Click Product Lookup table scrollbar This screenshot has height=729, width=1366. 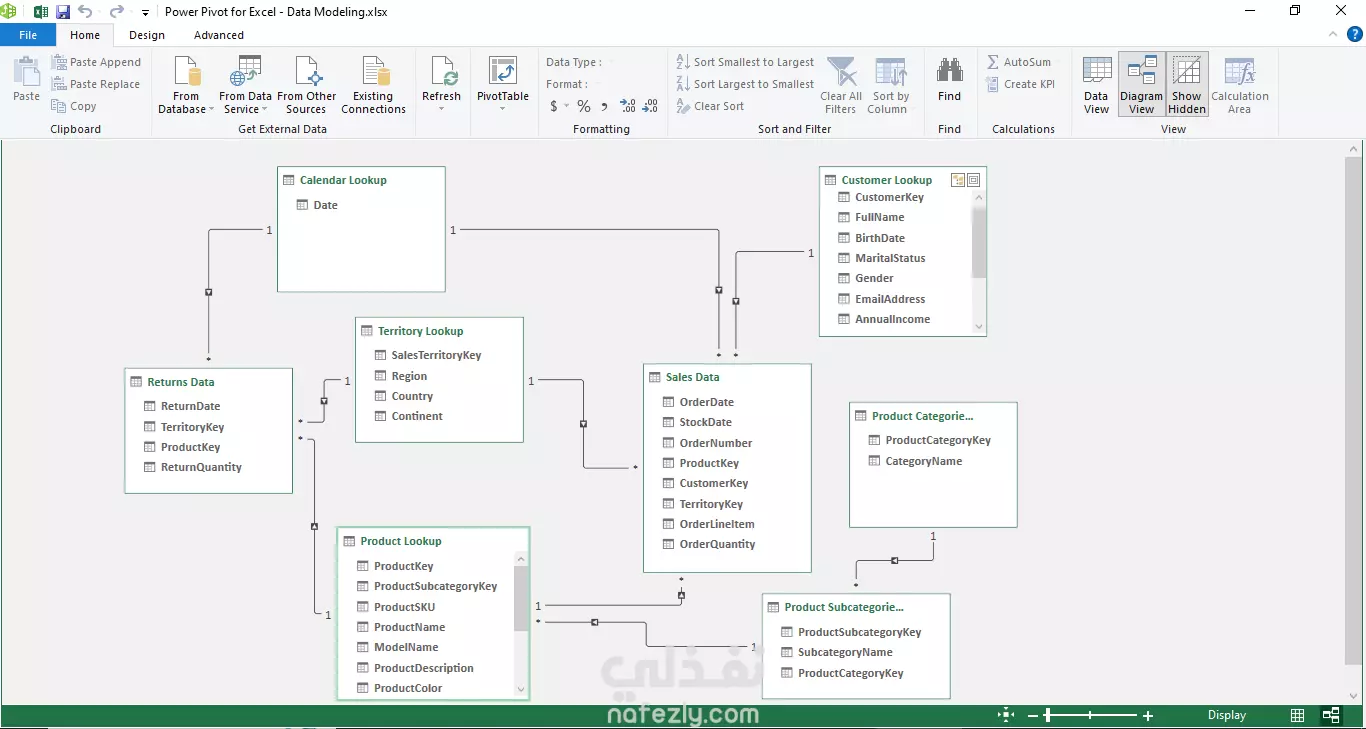click(x=520, y=598)
